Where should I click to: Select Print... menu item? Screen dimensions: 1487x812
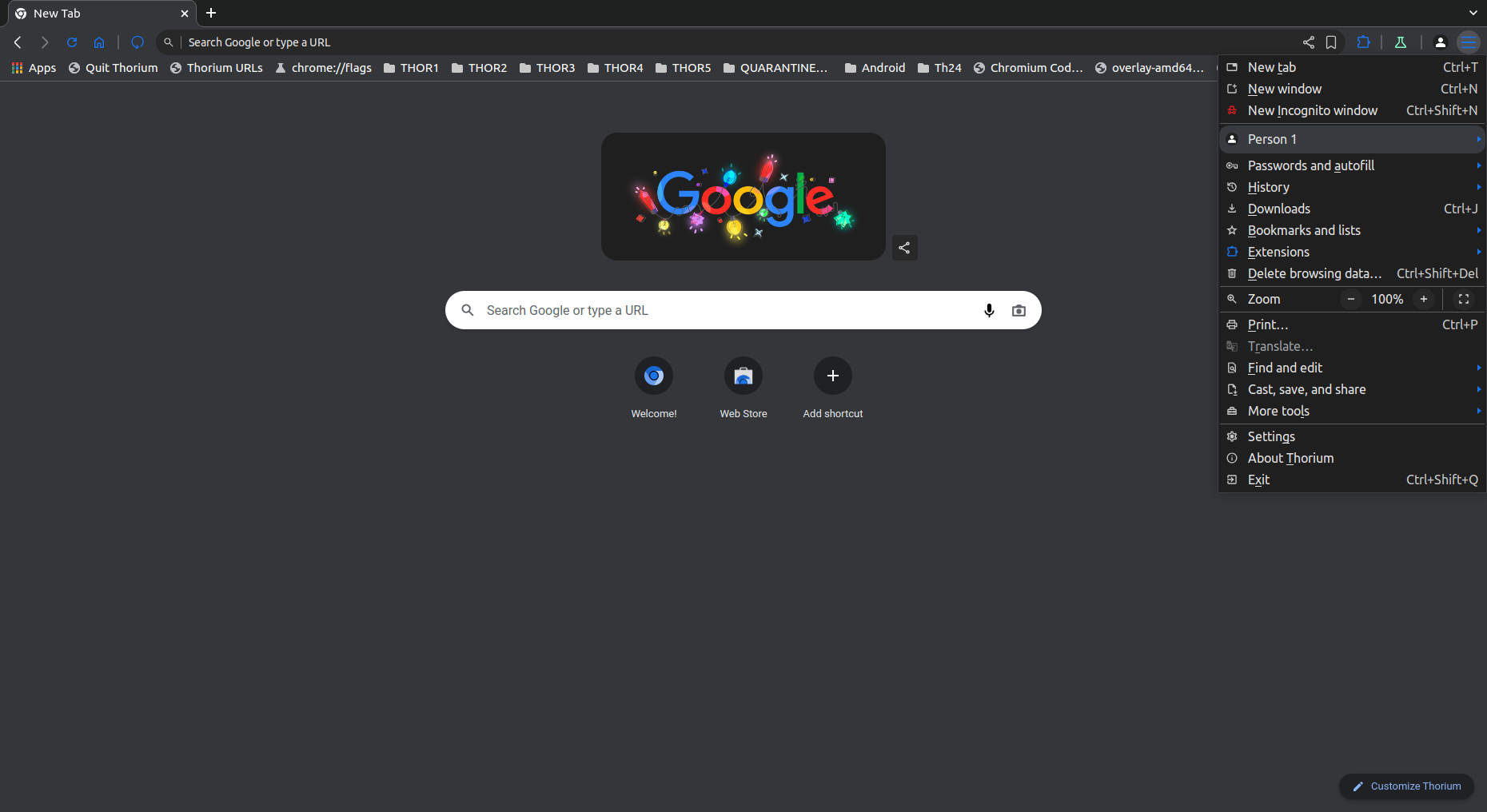pos(1352,324)
